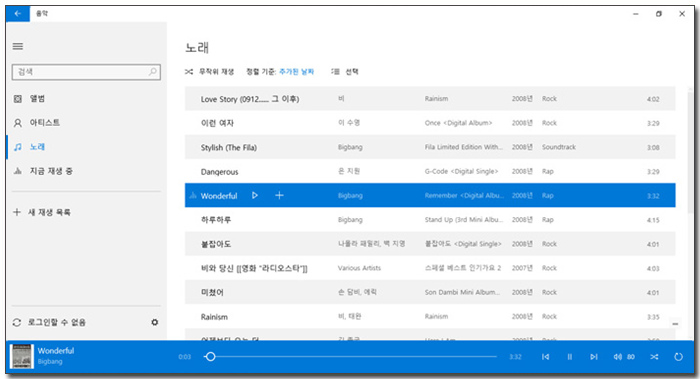Select the Rainism song title
Viewport: 700px width, 379px height.
(214, 317)
